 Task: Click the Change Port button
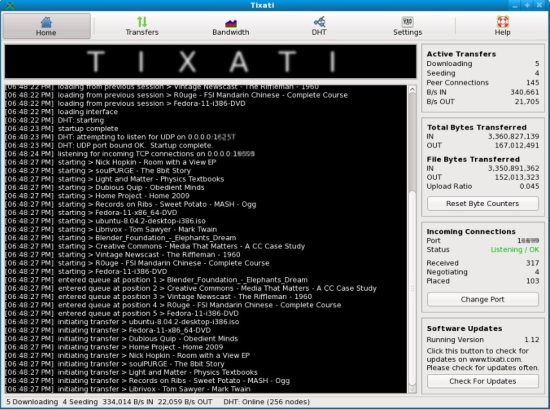pos(482,300)
